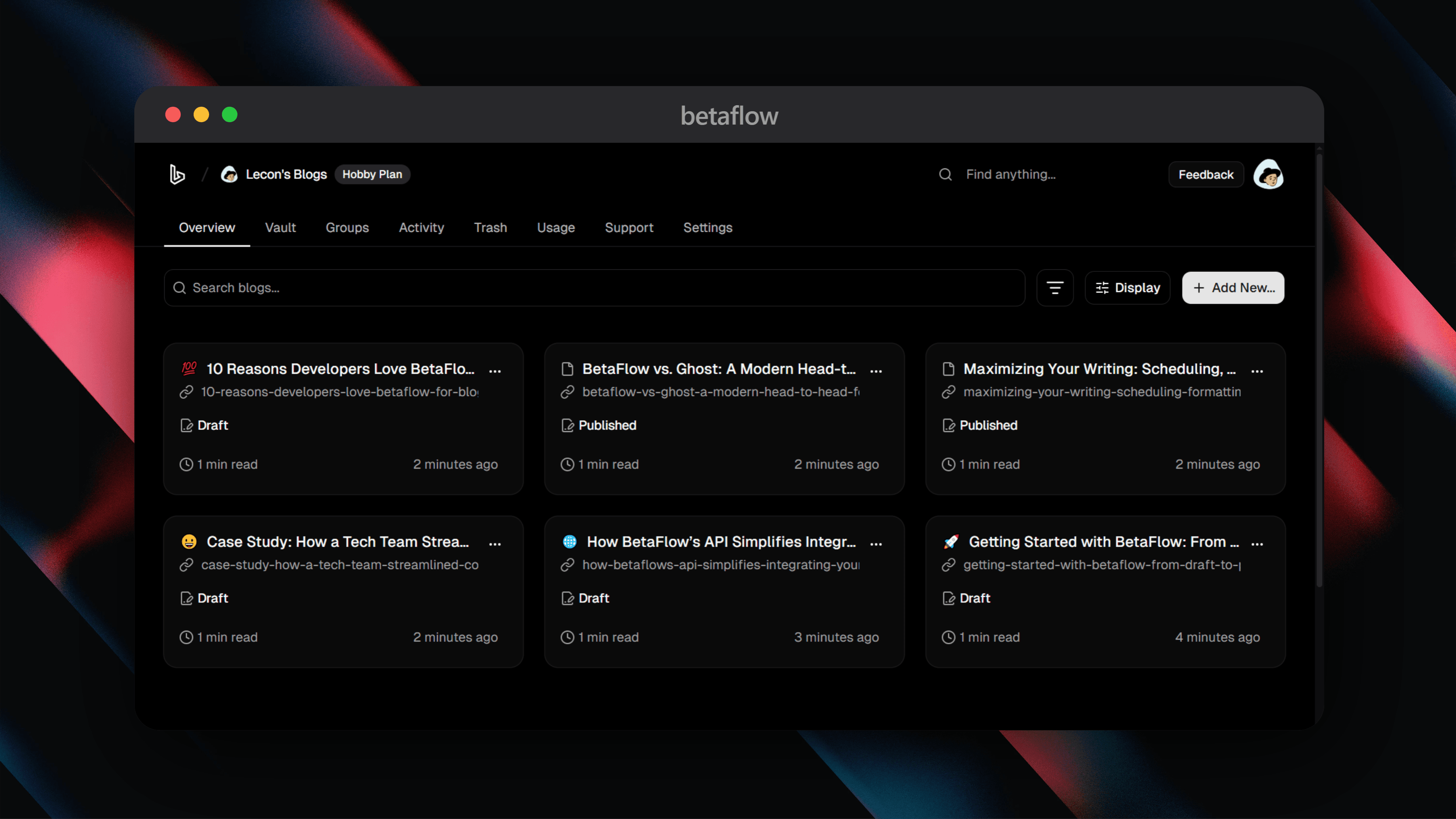Open the user profile avatar menu
Screen dimensions: 1456x819
point(1268,175)
